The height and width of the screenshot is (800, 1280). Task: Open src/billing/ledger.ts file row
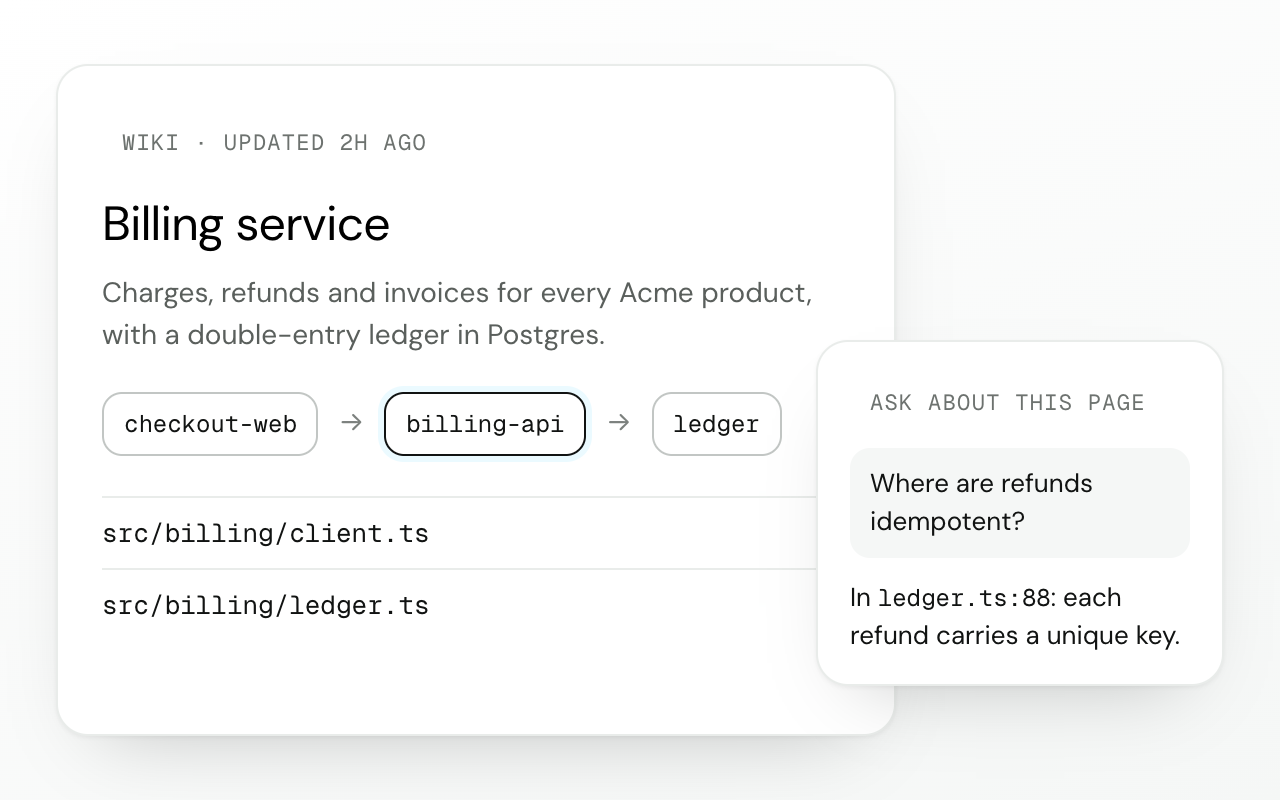(x=460, y=605)
